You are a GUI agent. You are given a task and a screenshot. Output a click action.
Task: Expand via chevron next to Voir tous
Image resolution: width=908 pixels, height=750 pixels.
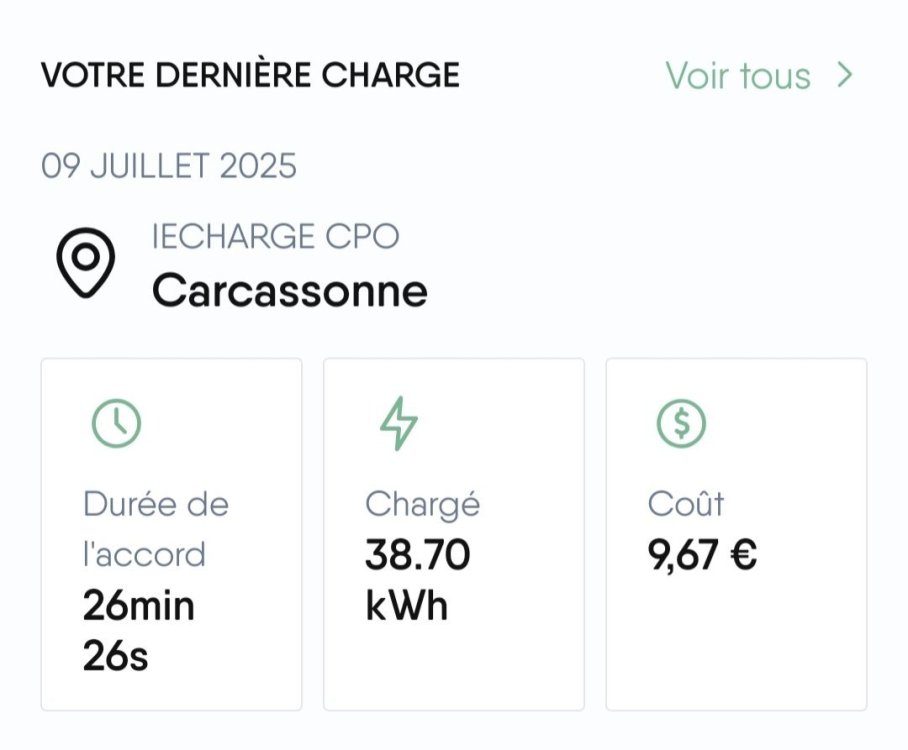pyautogui.click(x=845, y=75)
